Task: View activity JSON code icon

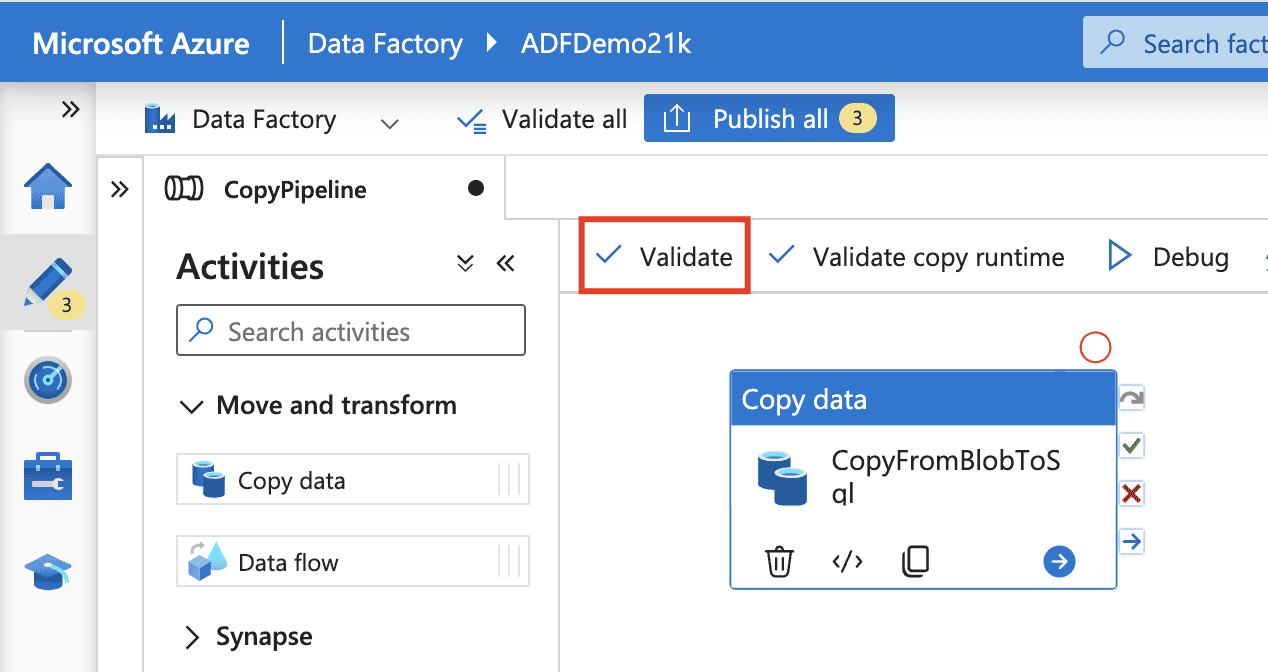Action: 847,562
